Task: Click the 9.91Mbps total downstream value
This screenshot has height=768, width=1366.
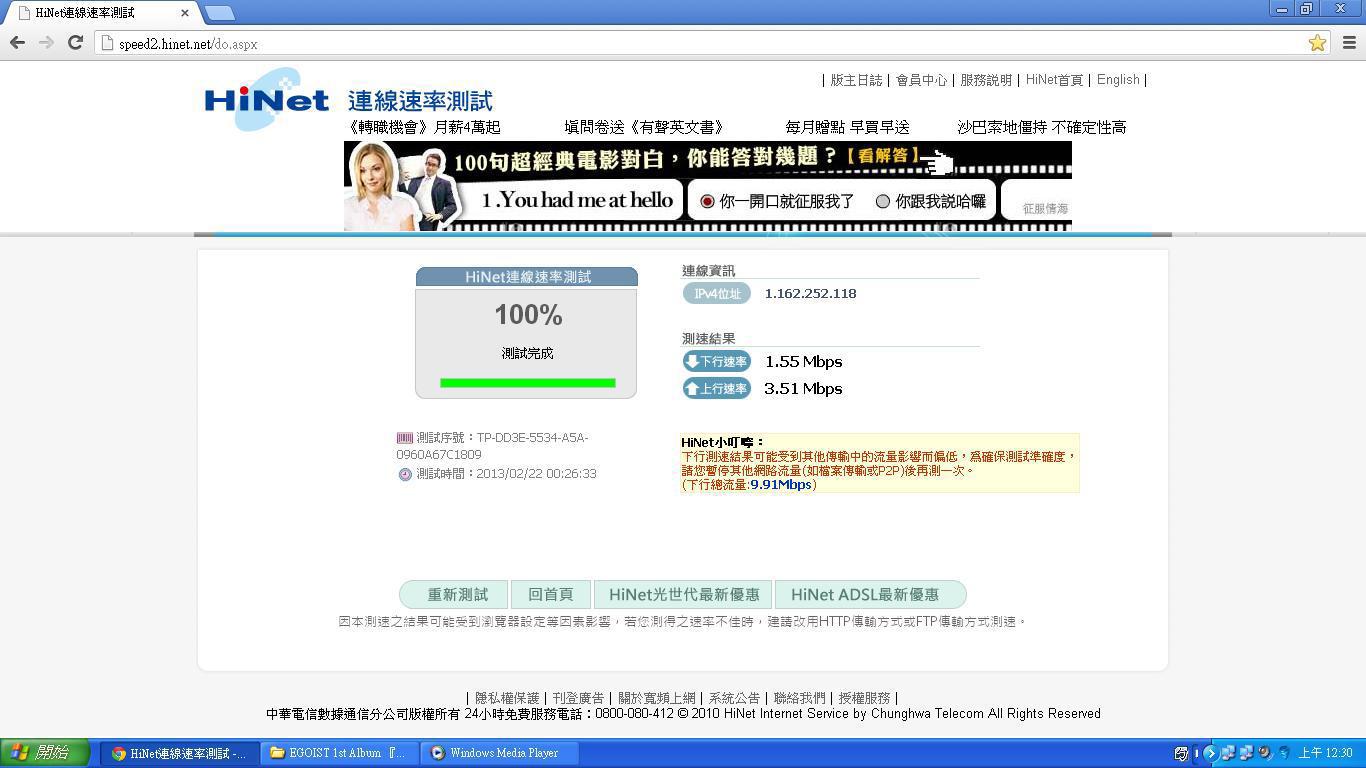Action: pos(781,484)
